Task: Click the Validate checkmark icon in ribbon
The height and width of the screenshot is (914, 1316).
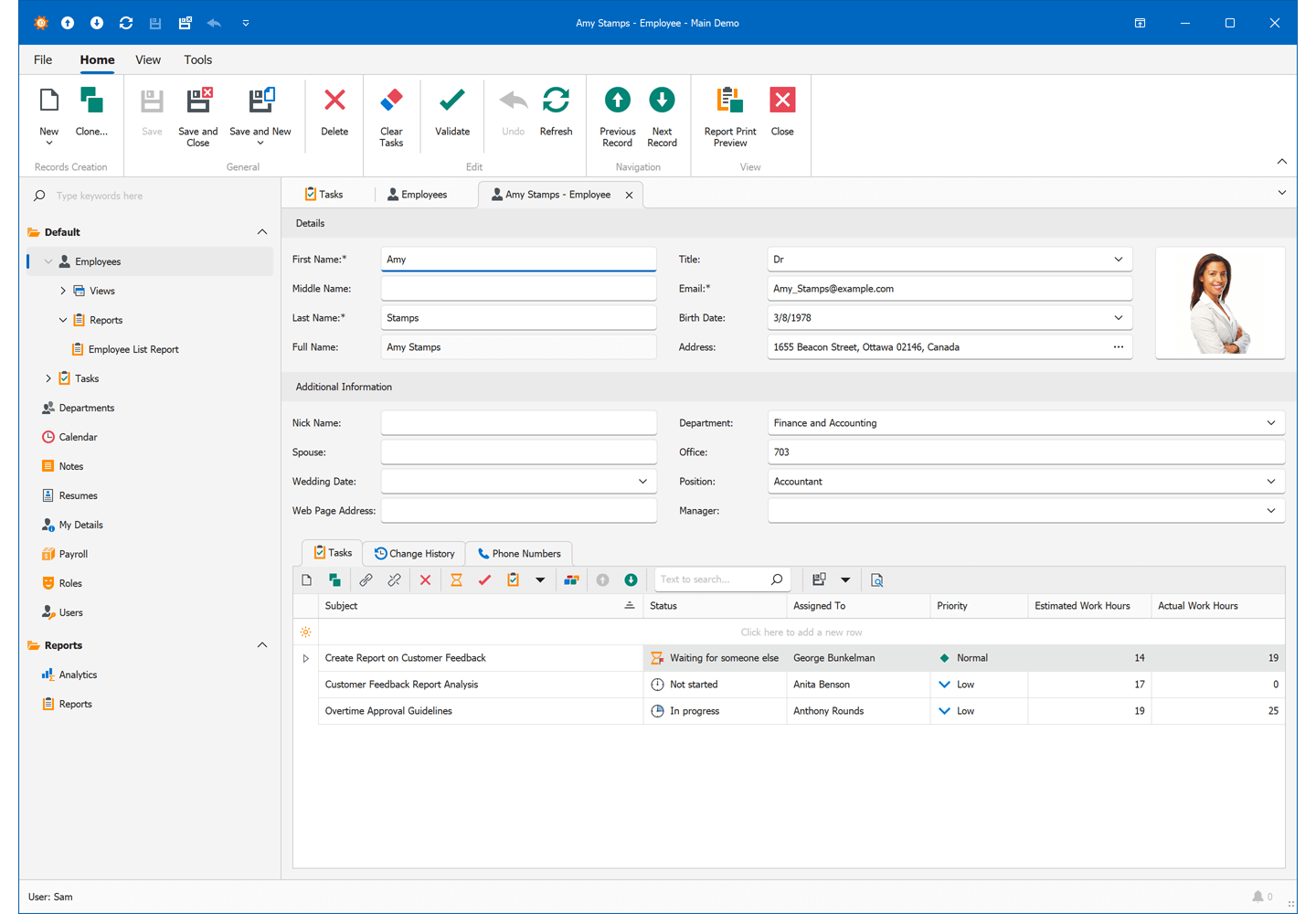Action: (451, 101)
